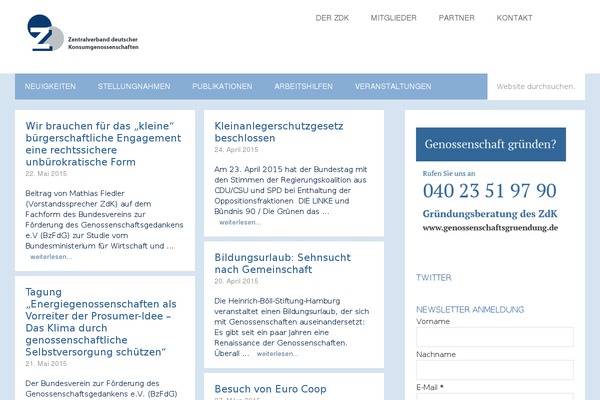Open the DER ZDK menu

[332, 18]
